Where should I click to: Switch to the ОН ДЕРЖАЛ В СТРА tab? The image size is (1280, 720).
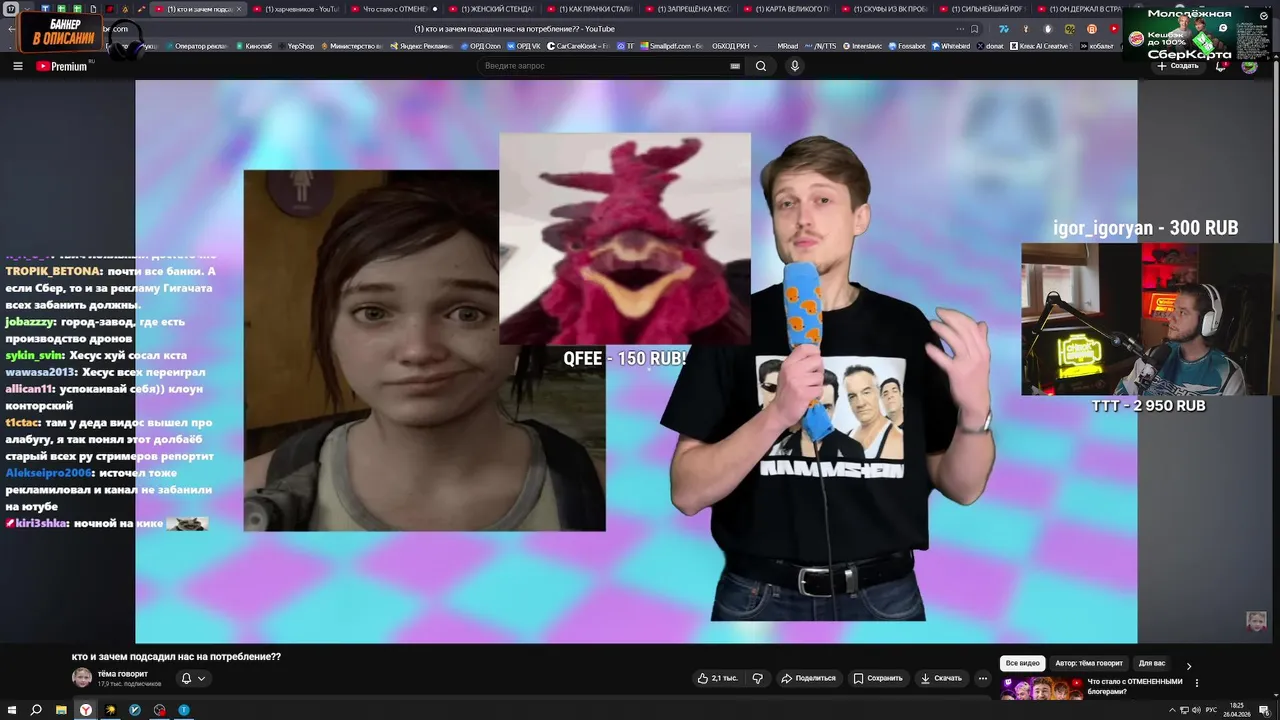click(1080, 9)
